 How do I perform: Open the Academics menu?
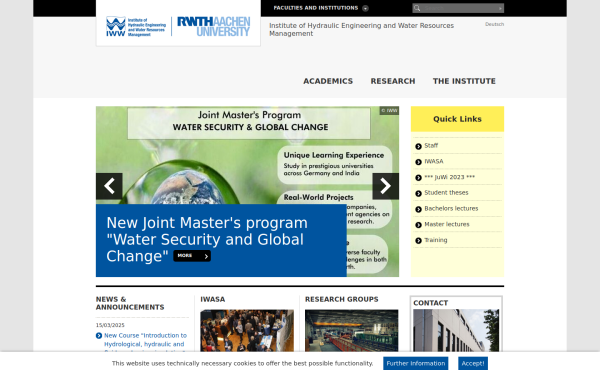[x=328, y=81]
